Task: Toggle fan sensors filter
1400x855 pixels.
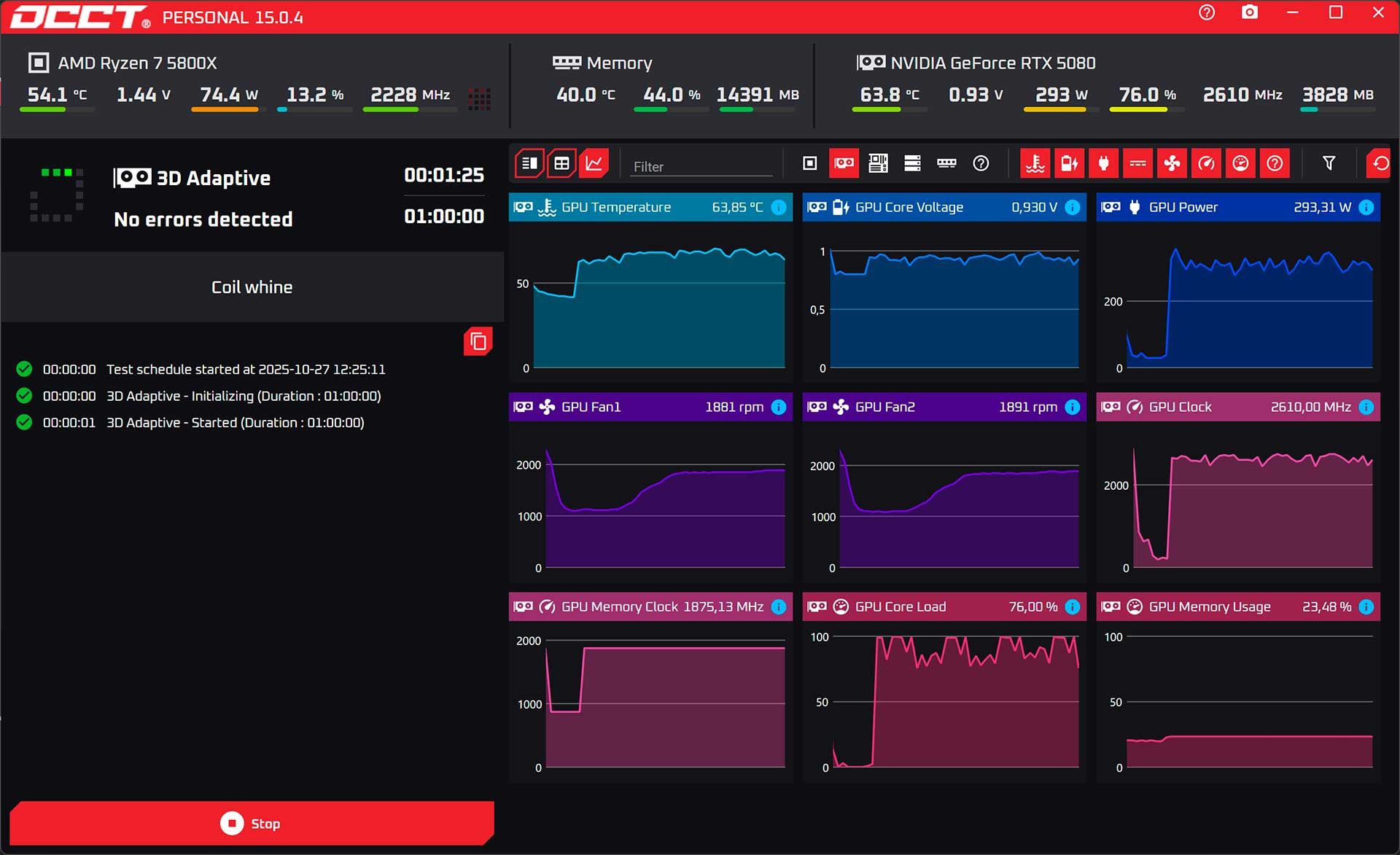Action: (x=1172, y=163)
